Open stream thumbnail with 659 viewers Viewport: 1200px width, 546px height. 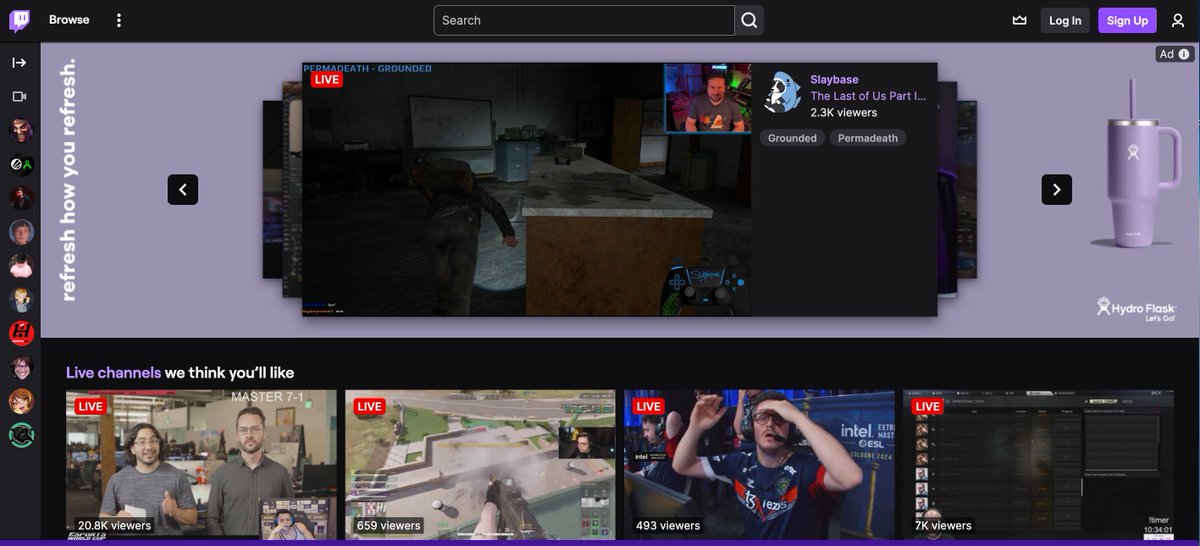(480, 465)
